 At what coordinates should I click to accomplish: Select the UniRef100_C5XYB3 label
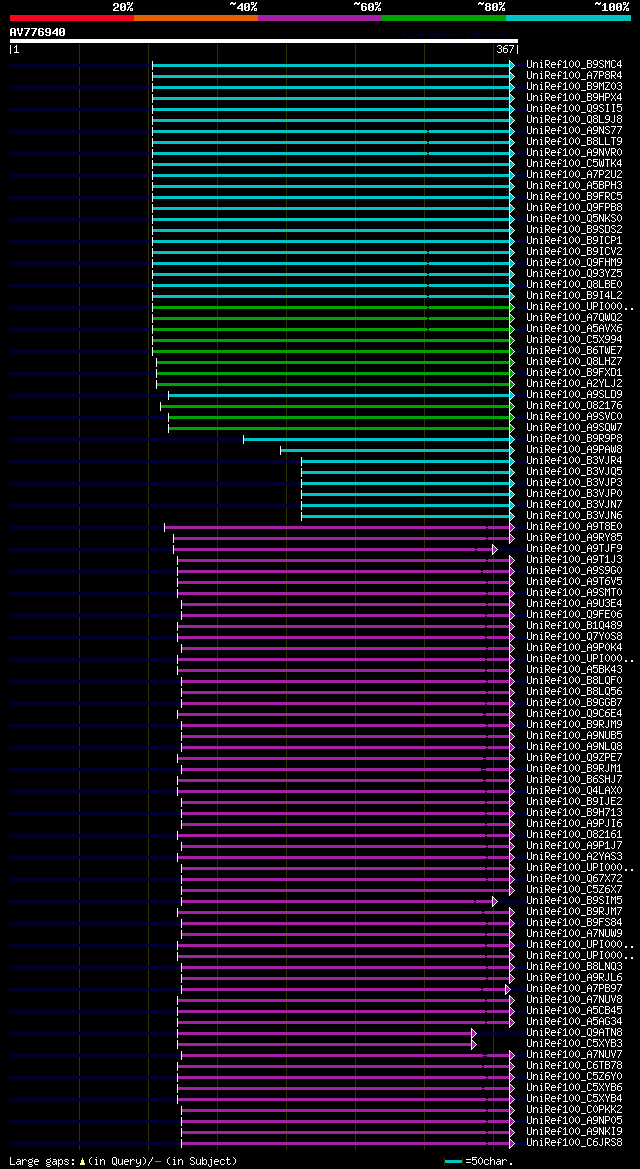point(574,1043)
